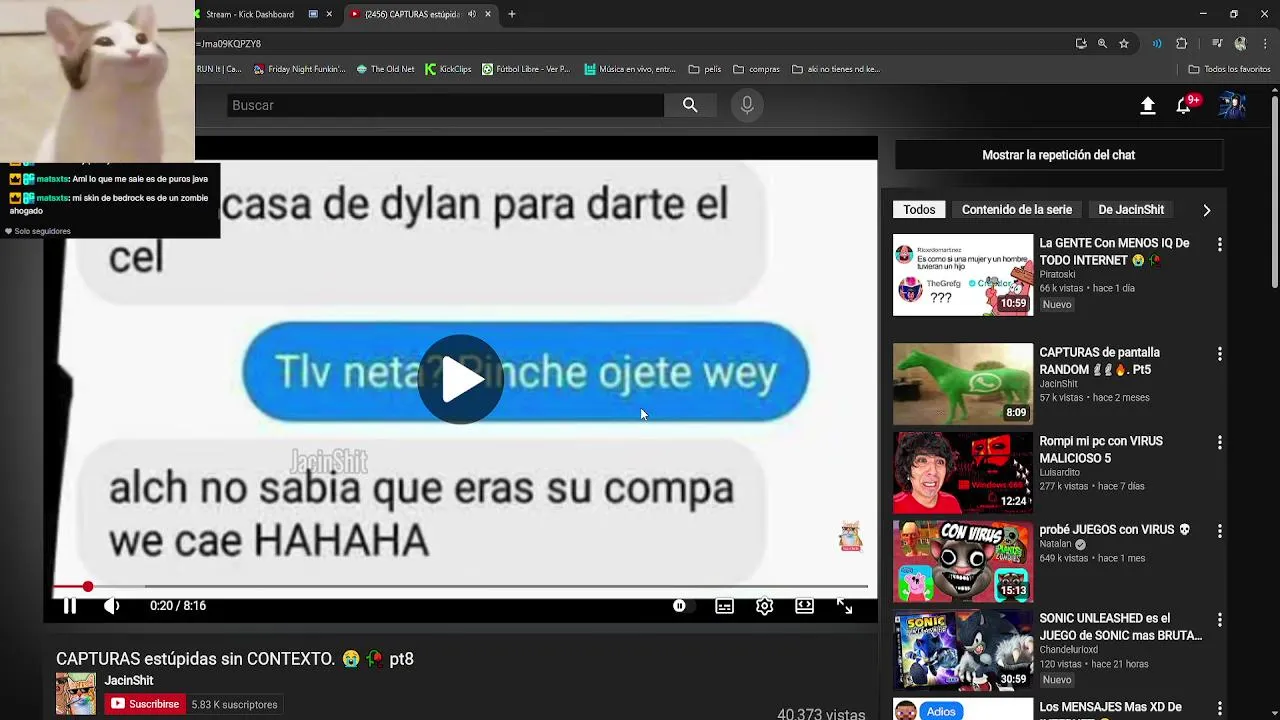This screenshot has width=1280, height=720.
Task: Select the 'Todos' filter chip
Action: pos(919,209)
